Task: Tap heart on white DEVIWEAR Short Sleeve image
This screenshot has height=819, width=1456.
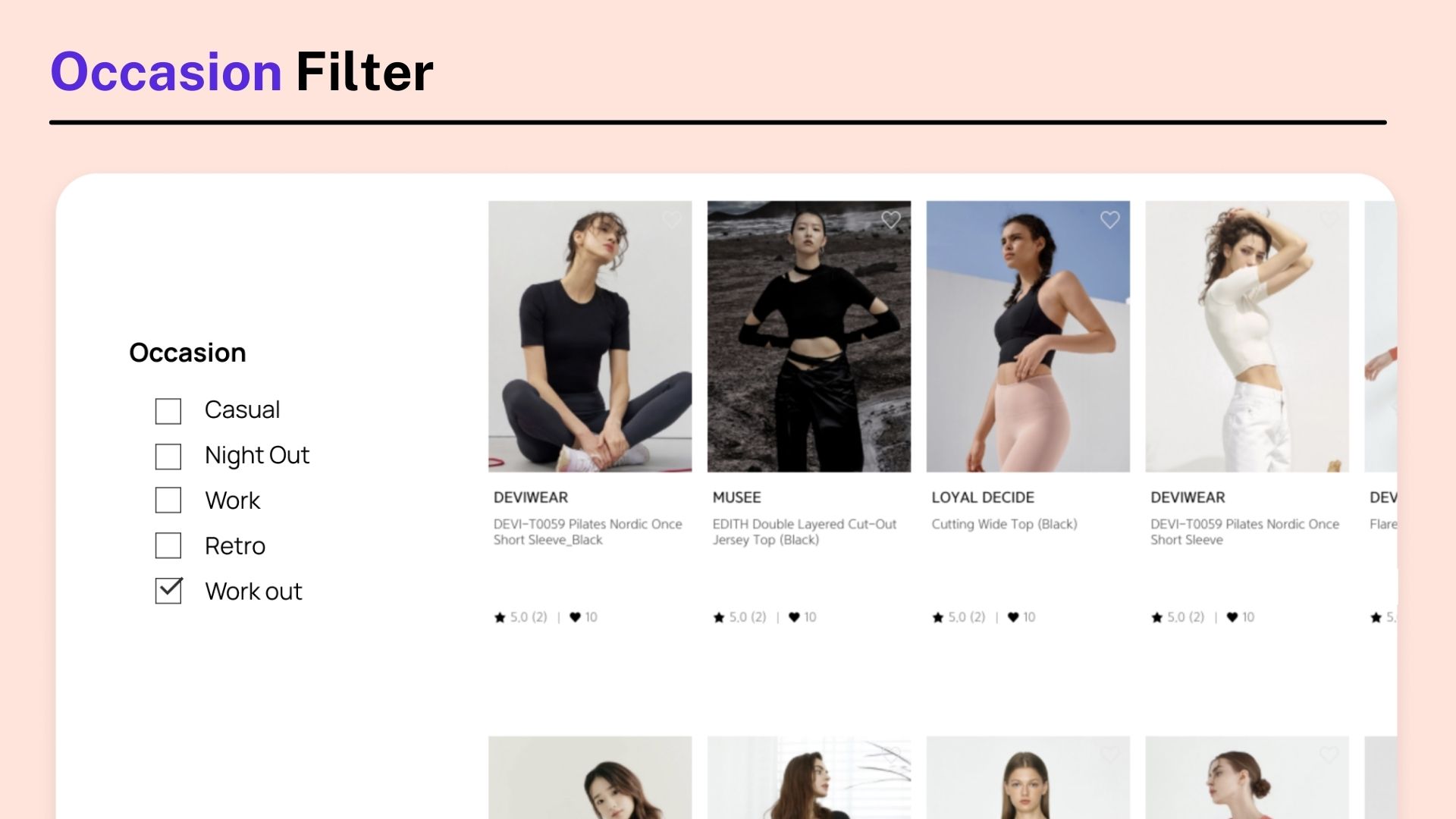Action: click(1329, 220)
